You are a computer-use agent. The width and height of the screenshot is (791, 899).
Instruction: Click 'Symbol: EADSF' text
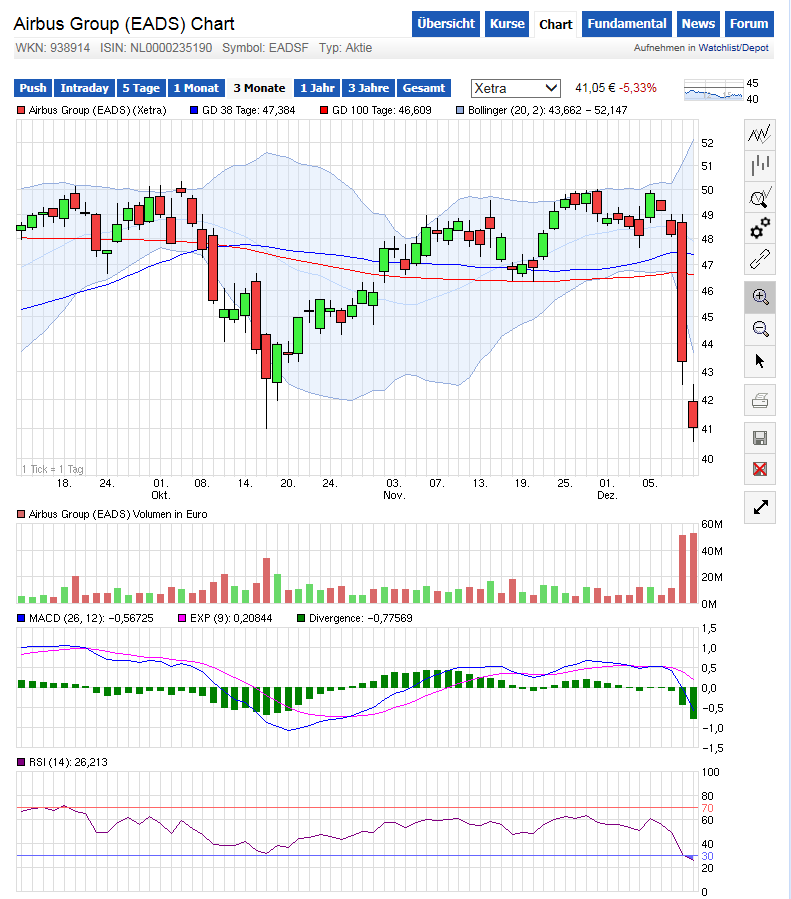tap(265, 48)
